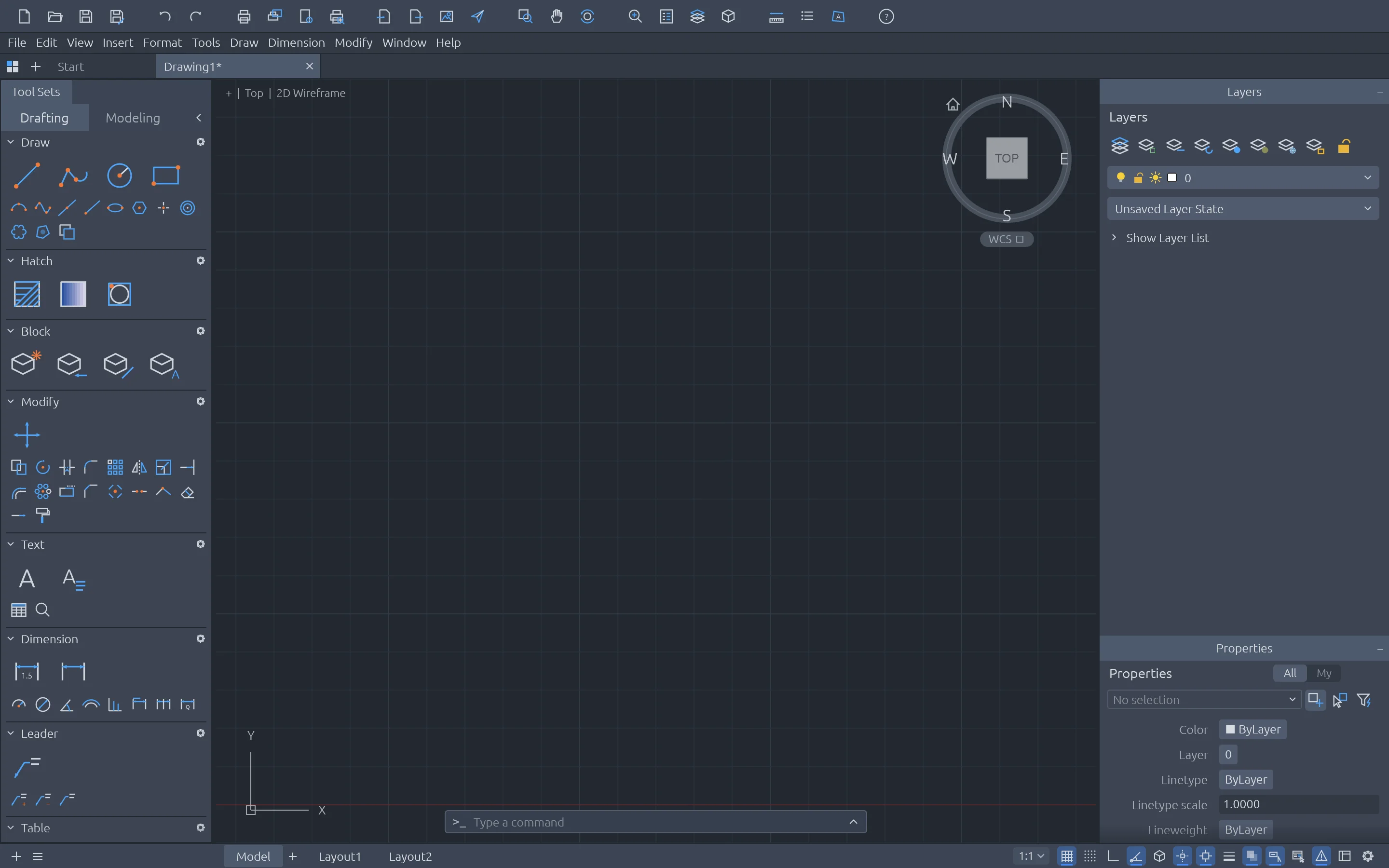Viewport: 1389px width, 868px height.
Task: Select the Move tool in Modify
Action: [x=27, y=434]
